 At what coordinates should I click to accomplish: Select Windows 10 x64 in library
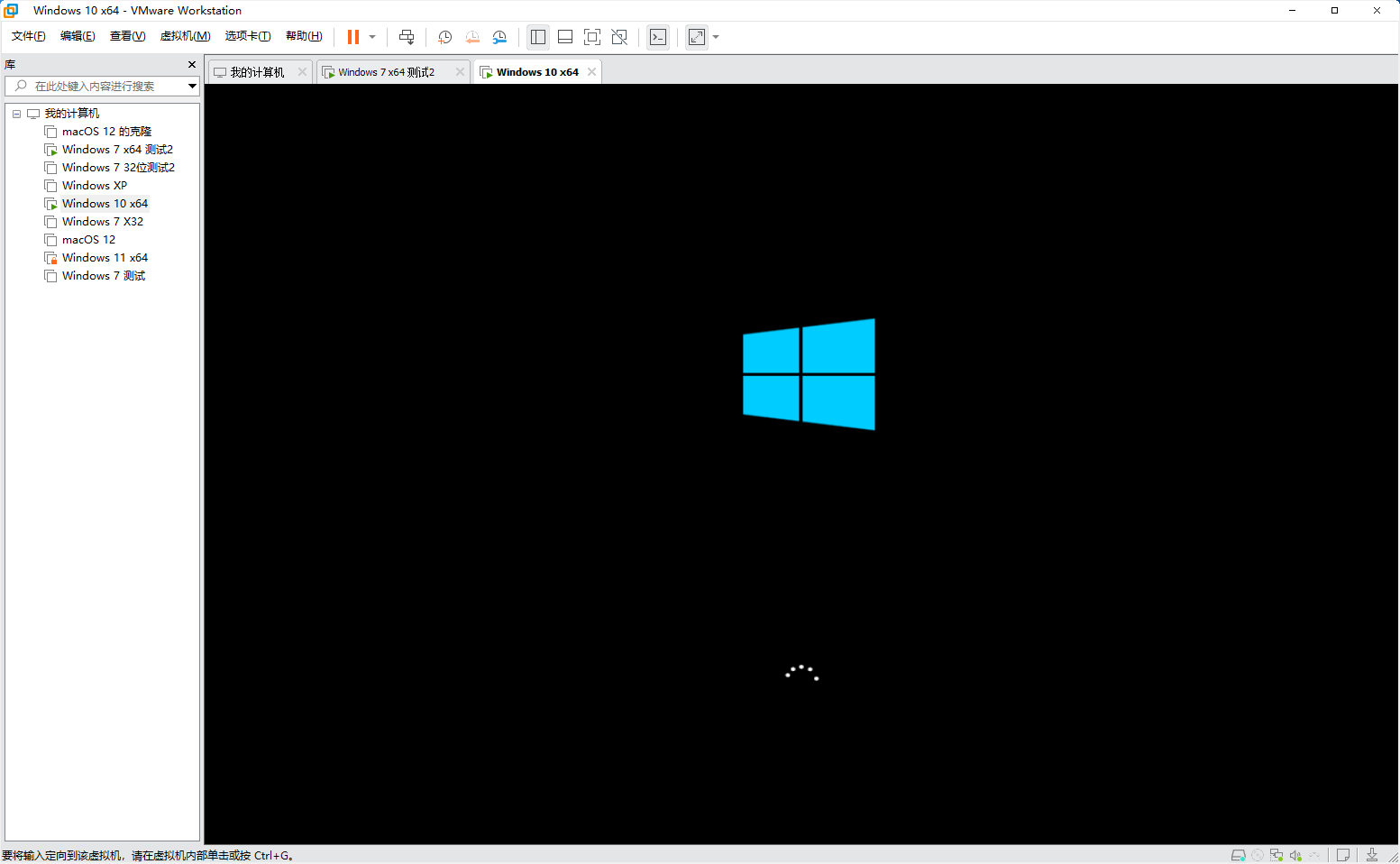(105, 204)
